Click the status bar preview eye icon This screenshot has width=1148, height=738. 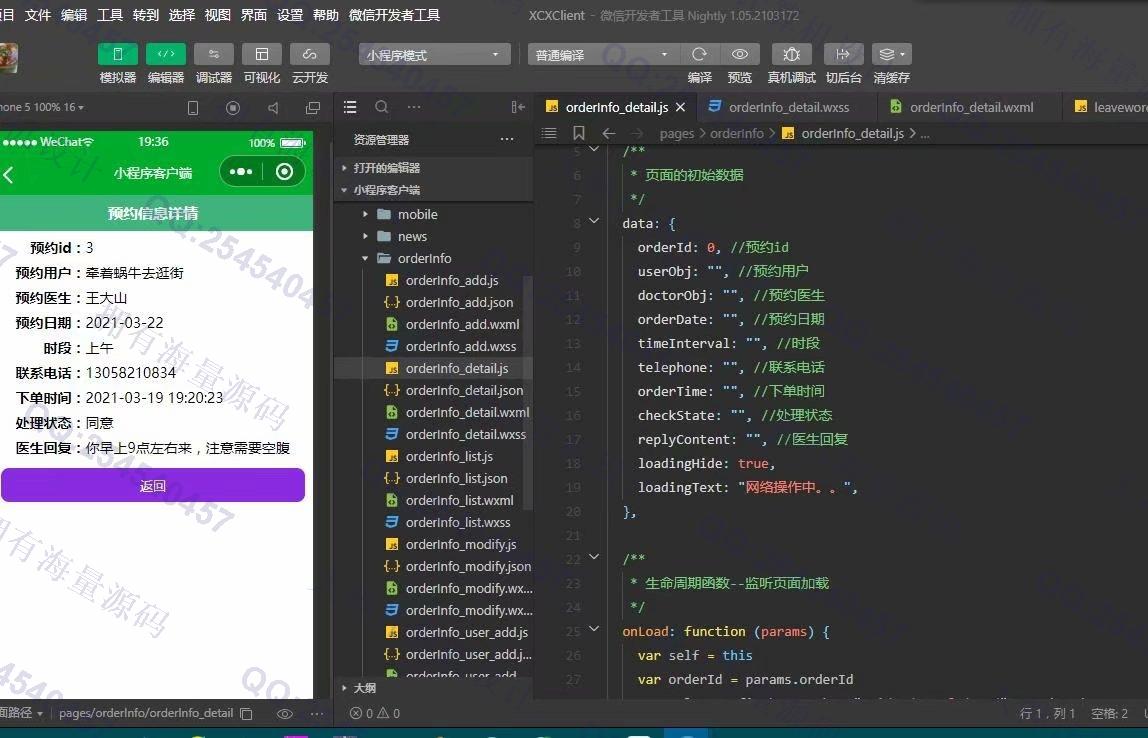click(285, 713)
